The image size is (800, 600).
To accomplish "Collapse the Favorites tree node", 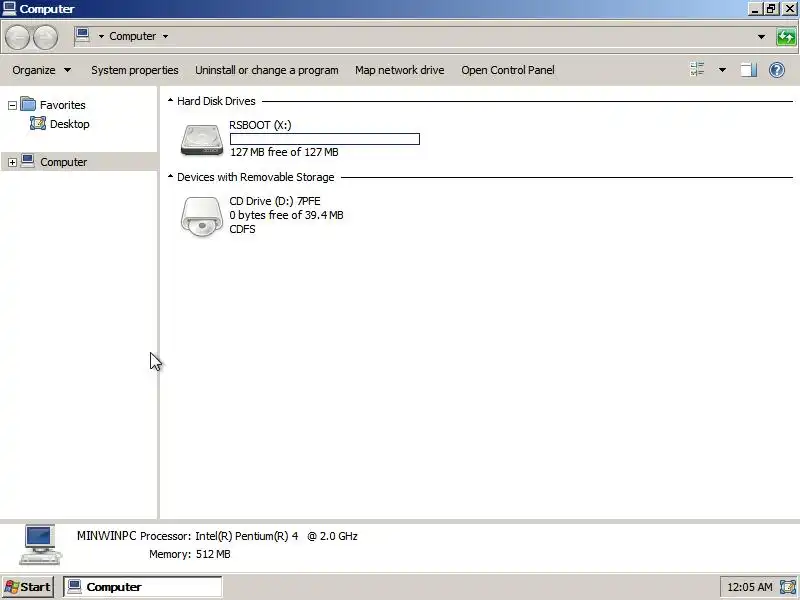I will 12,105.
